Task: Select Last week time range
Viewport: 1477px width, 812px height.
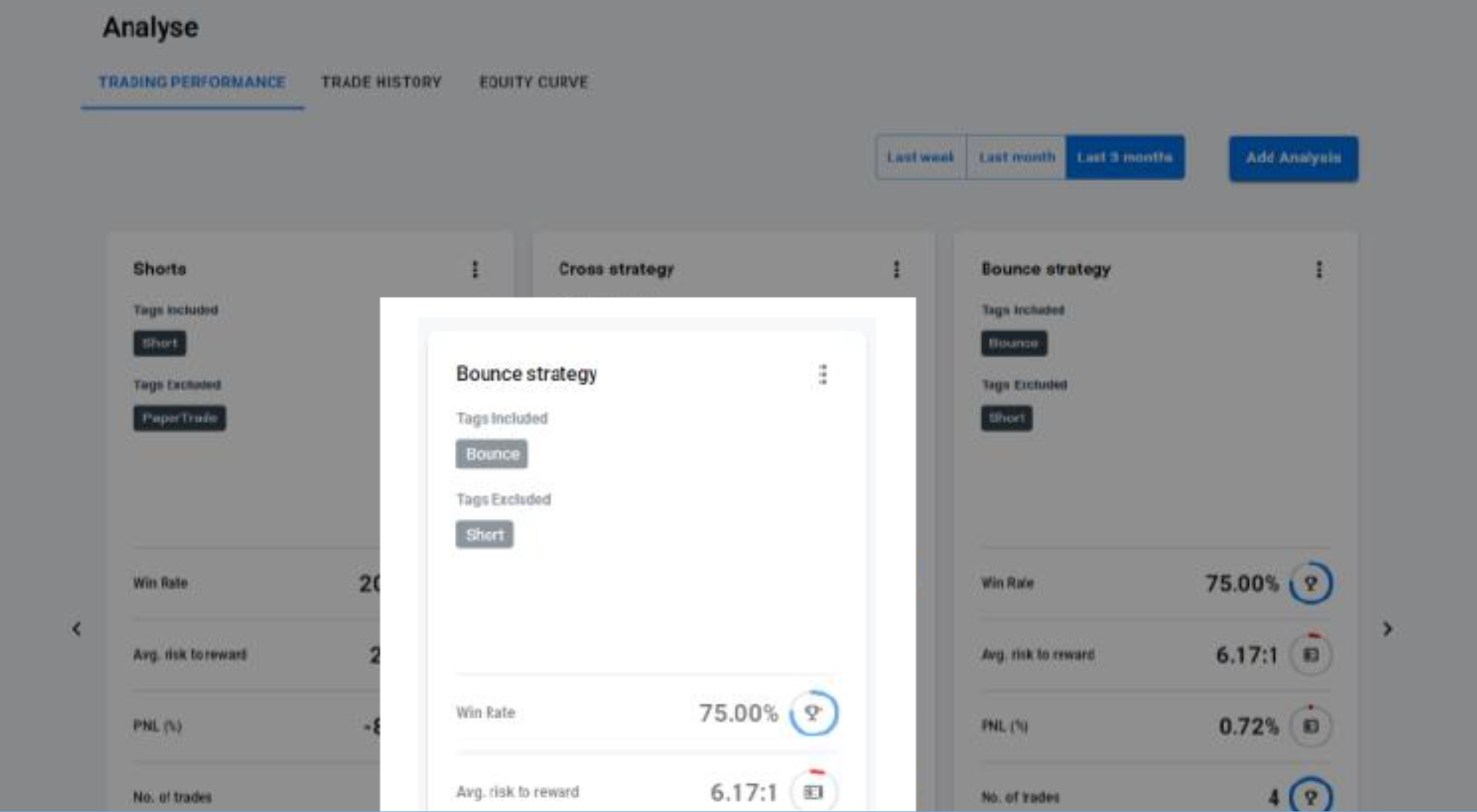Action: point(920,157)
